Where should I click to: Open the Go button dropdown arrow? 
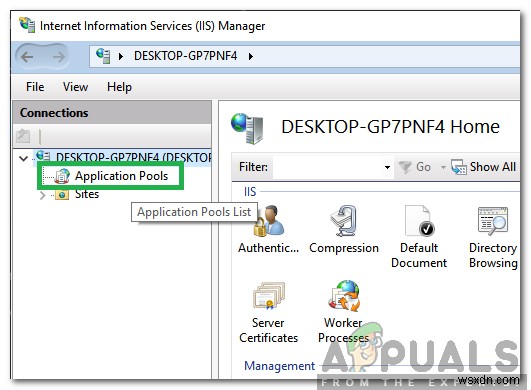point(443,167)
